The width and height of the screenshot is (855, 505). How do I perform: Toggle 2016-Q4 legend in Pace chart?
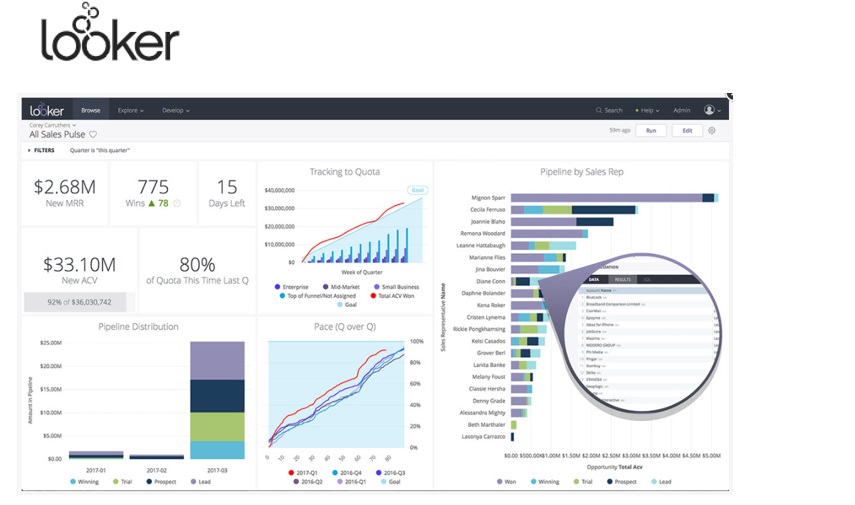347,473
